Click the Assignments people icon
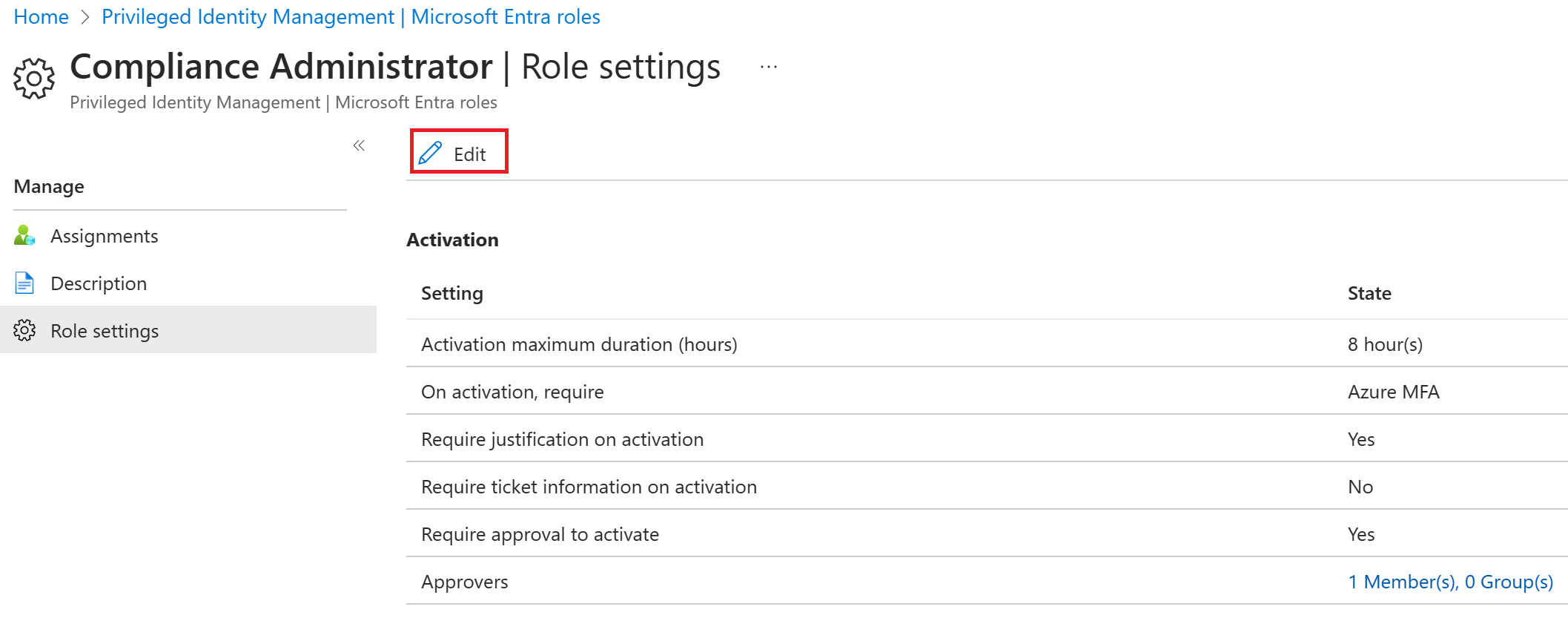 click(24, 236)
